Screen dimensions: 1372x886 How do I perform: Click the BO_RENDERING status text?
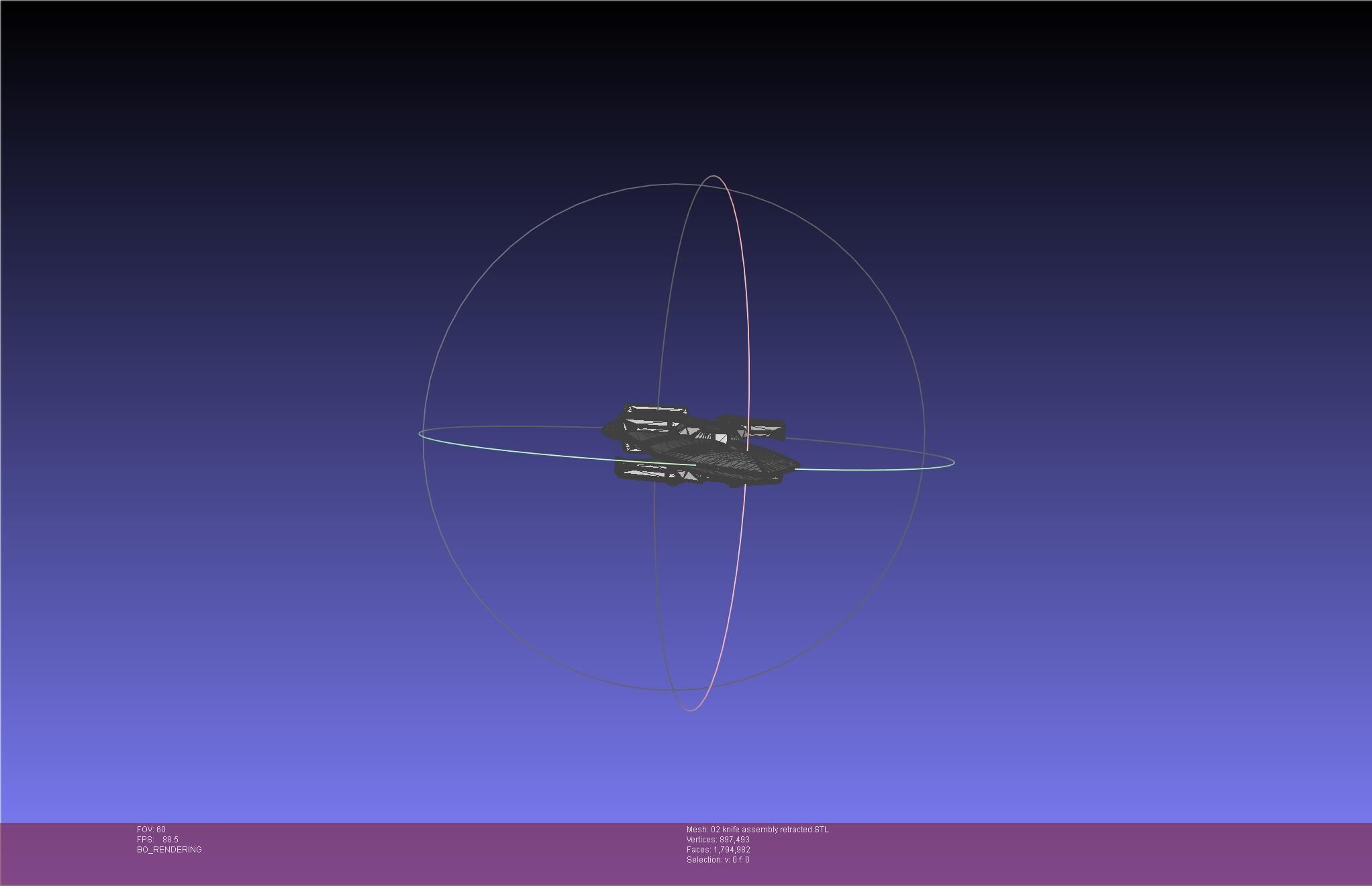(x=169, y=850)
